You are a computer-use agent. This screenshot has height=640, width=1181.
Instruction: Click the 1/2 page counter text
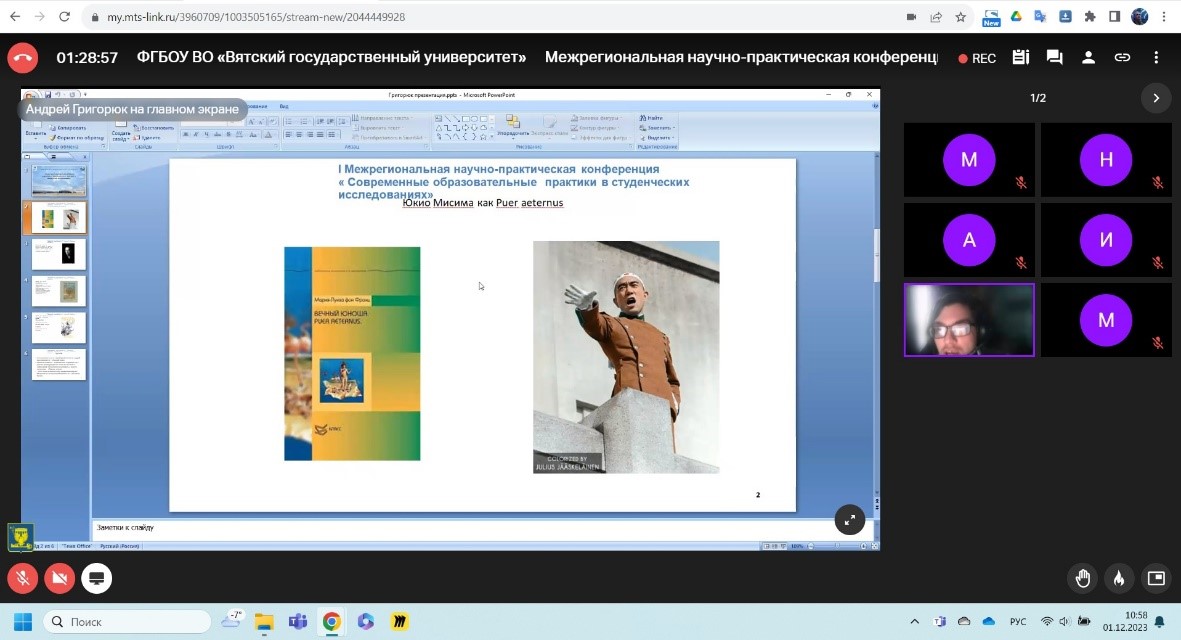[x=1038, y=98]
